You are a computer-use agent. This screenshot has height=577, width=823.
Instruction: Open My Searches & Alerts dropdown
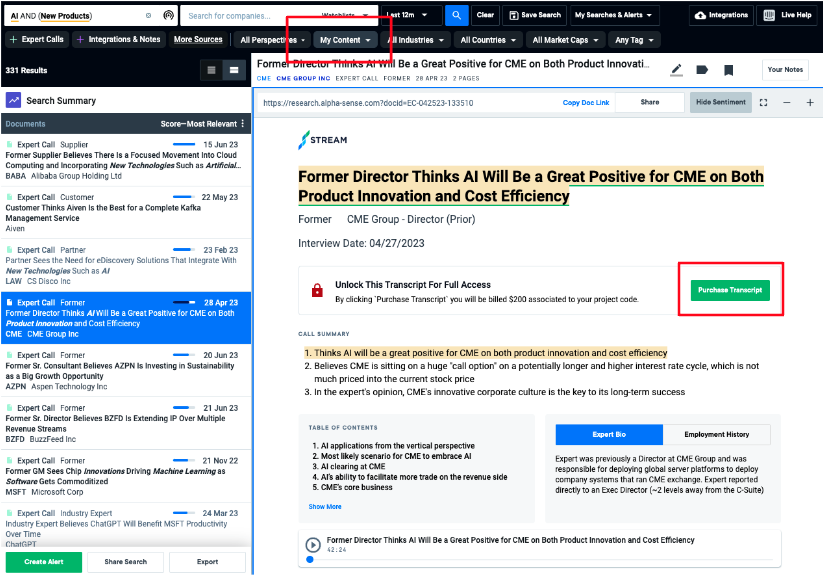click(x=613, y=15)
